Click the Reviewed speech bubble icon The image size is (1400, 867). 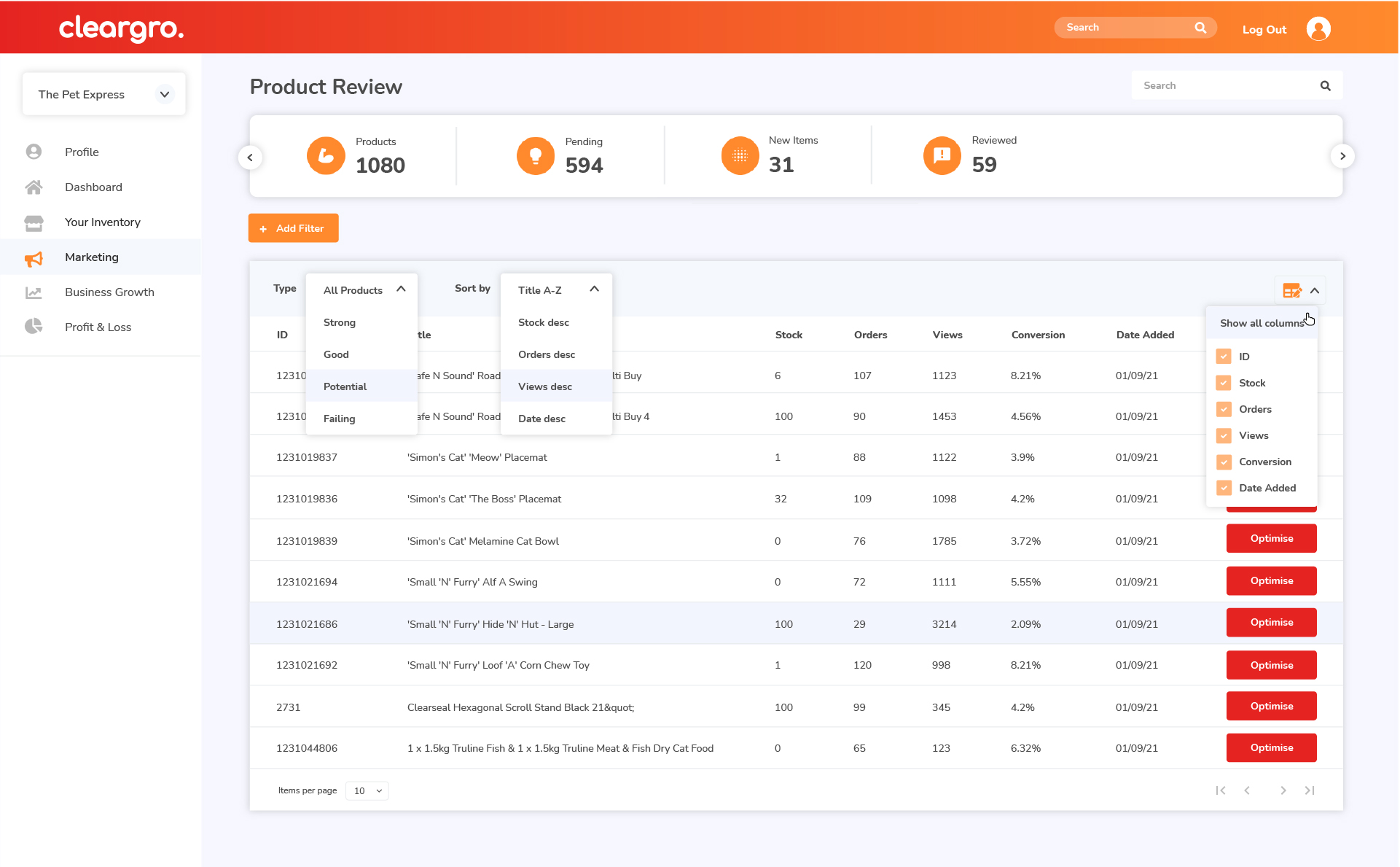(x=942, y=156)
